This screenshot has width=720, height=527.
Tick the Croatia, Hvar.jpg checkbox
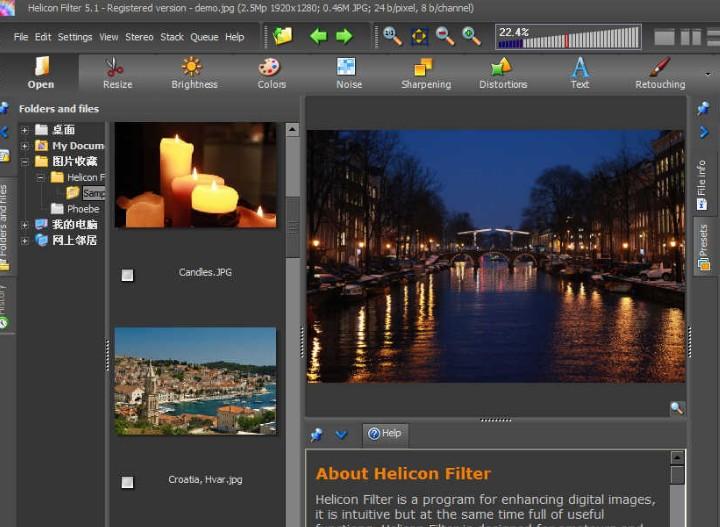pos(127,482)
